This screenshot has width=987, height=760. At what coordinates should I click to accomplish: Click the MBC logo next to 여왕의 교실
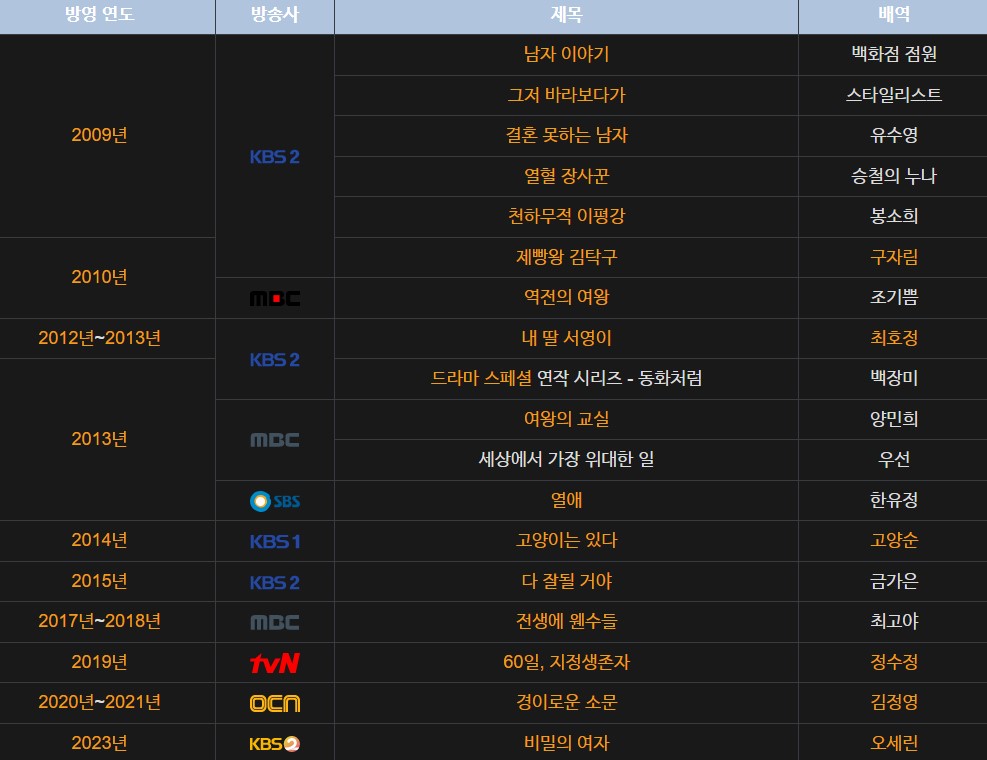point(274,440)
